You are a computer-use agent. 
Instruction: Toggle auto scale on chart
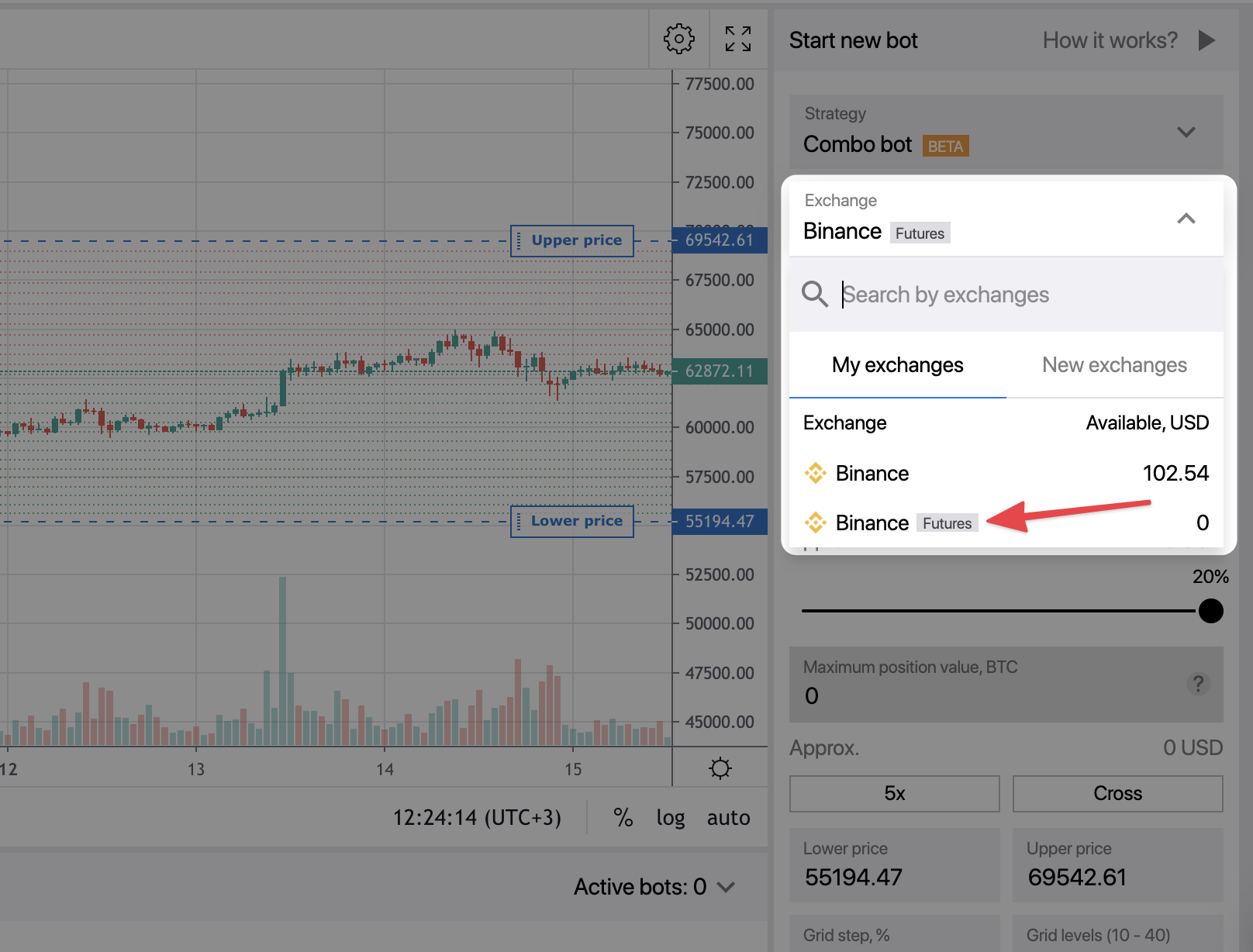pos(728,818)
